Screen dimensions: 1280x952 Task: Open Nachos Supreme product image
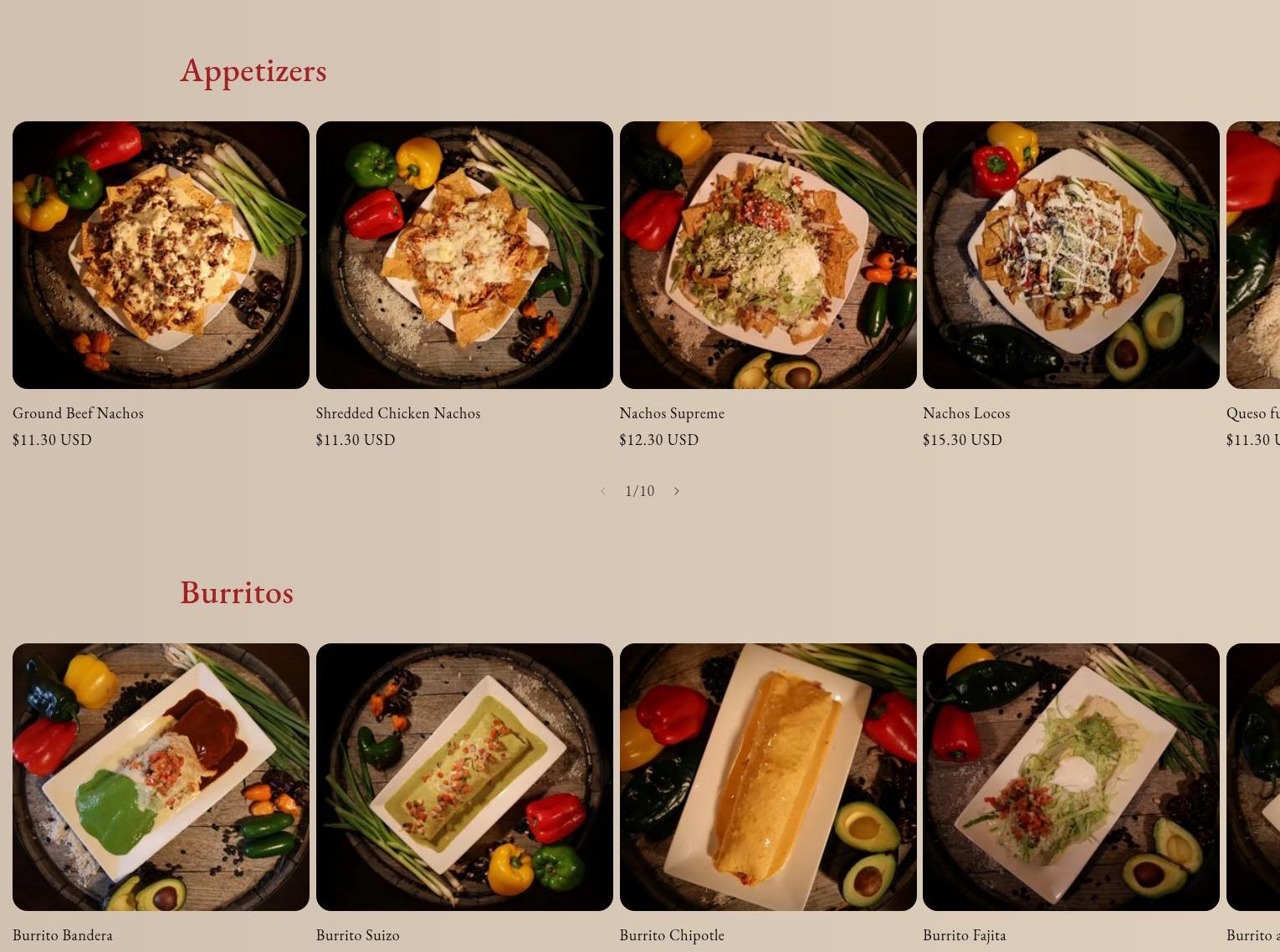tap(768, 255)
